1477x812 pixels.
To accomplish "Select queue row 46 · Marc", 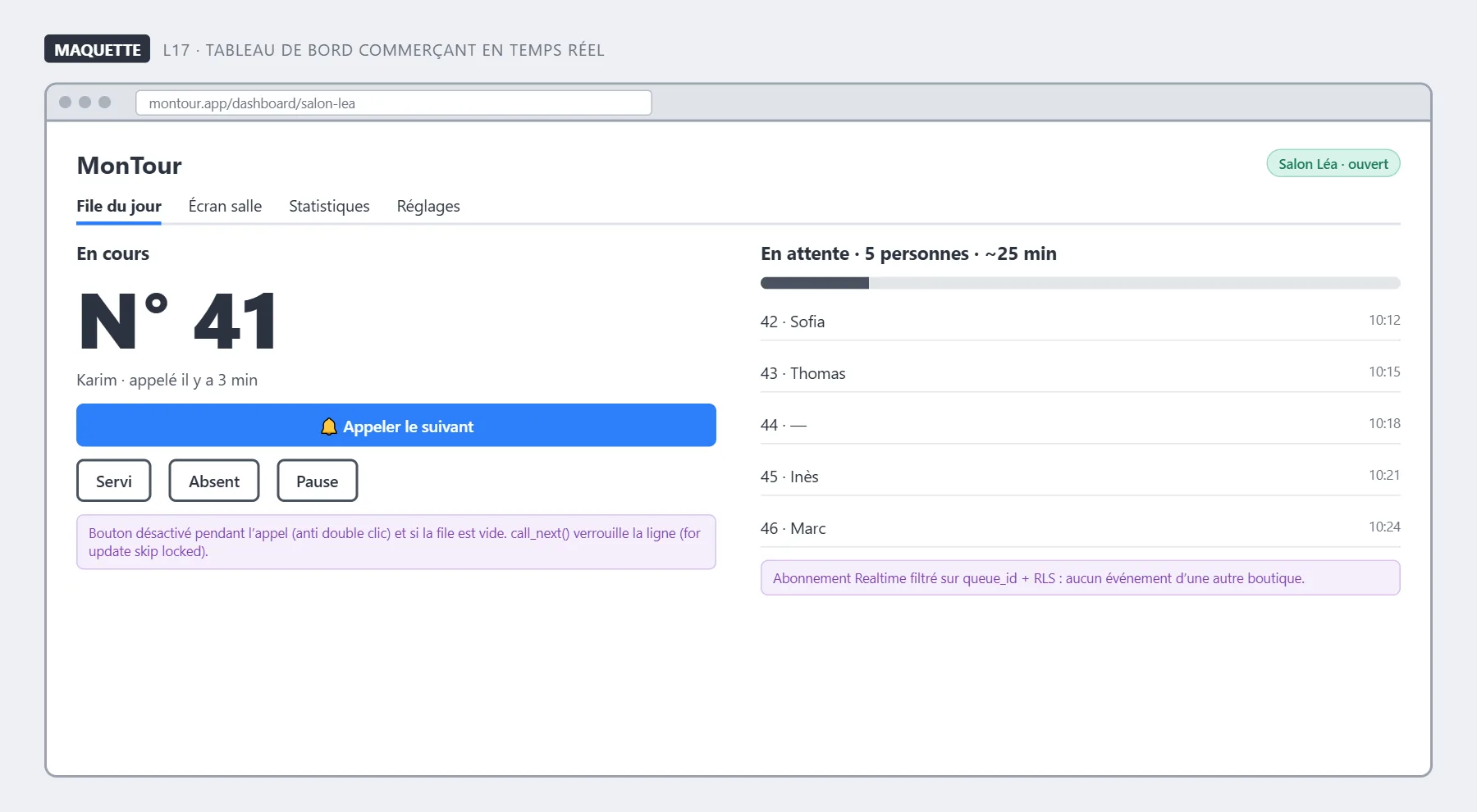I will tap(1081, 528).
